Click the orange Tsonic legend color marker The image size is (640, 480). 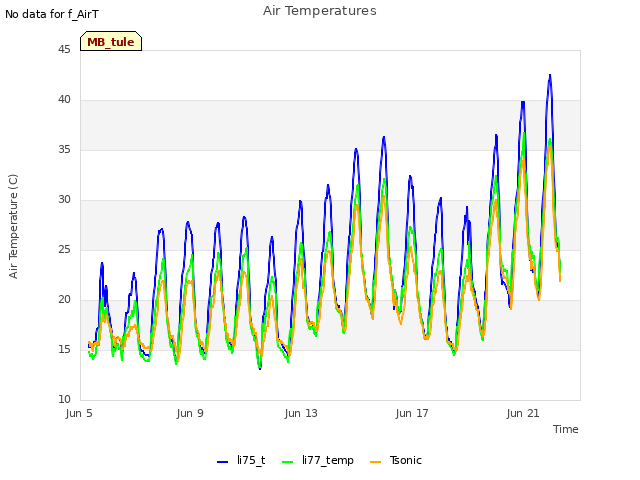[x=376, y=462]
